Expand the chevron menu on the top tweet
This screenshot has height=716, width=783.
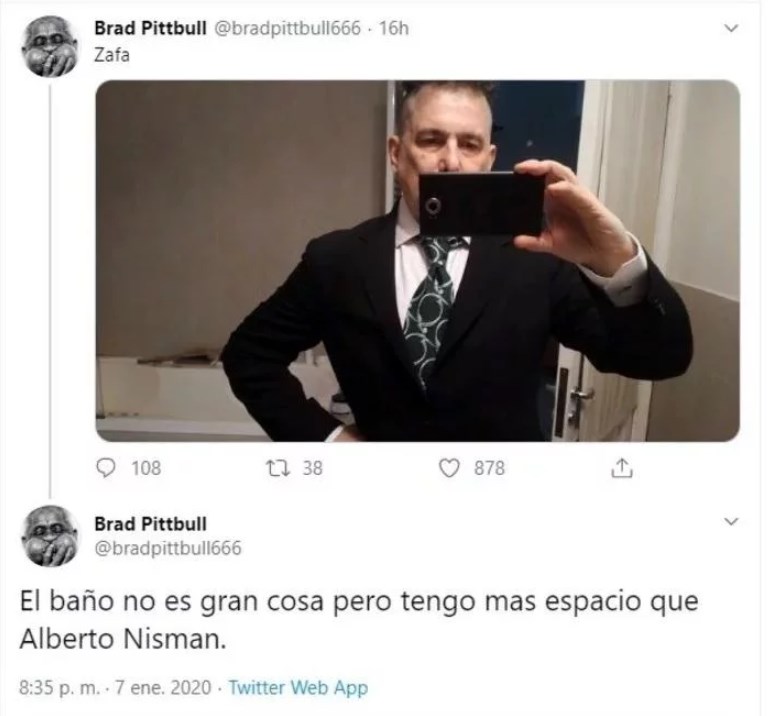point(730,28)
